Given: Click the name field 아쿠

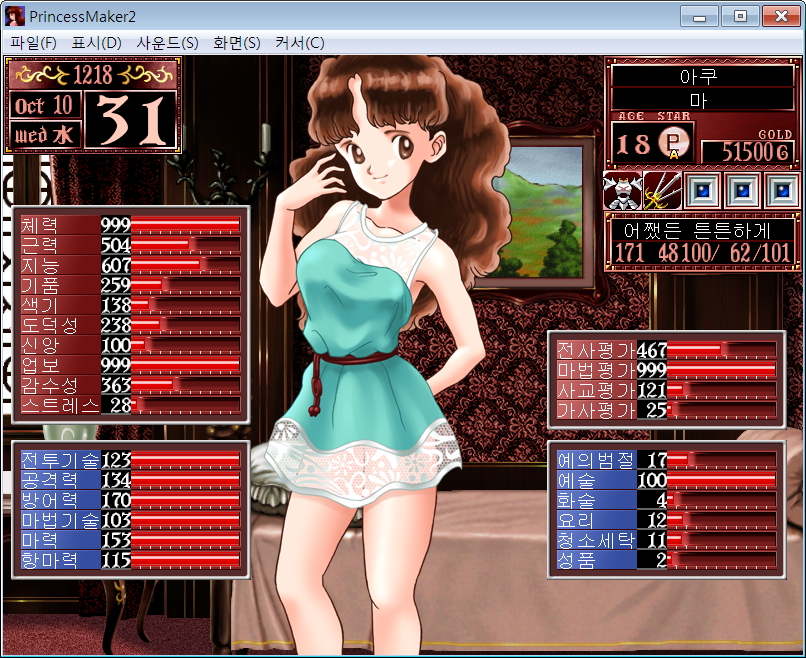Looking at the screenshot, I should [702, 77].
